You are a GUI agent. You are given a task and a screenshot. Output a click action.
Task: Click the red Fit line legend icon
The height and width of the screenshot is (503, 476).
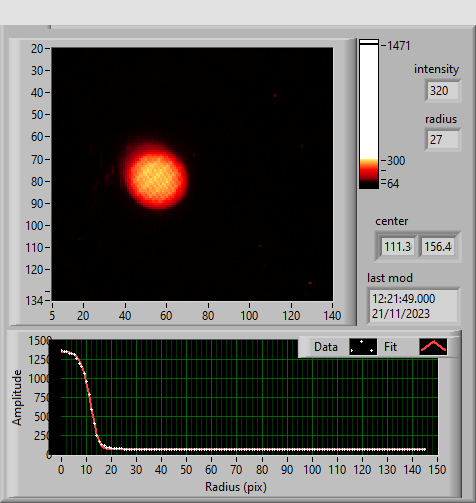(433, 347)
